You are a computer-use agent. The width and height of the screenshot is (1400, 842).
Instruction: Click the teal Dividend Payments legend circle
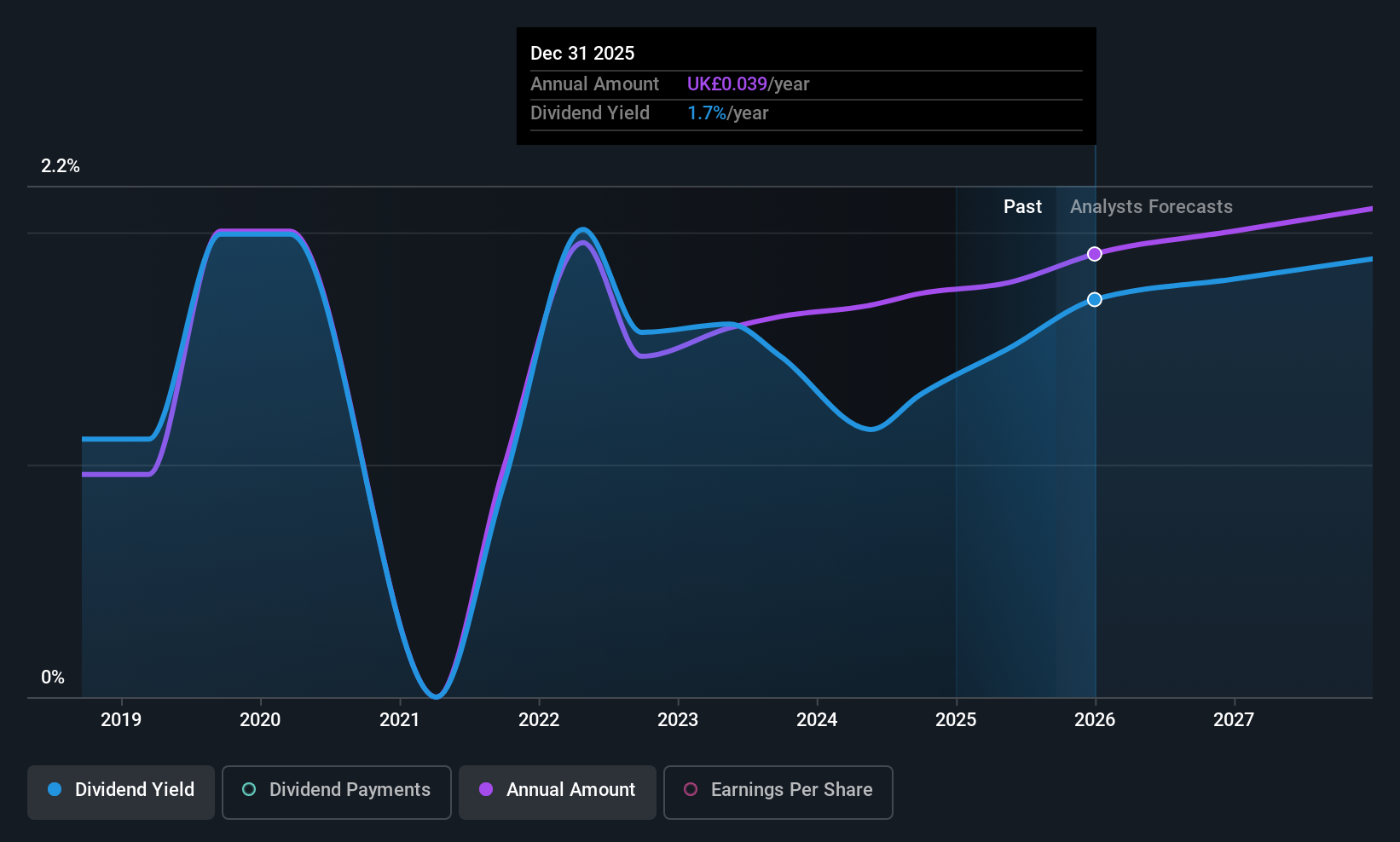pos(249,789)
